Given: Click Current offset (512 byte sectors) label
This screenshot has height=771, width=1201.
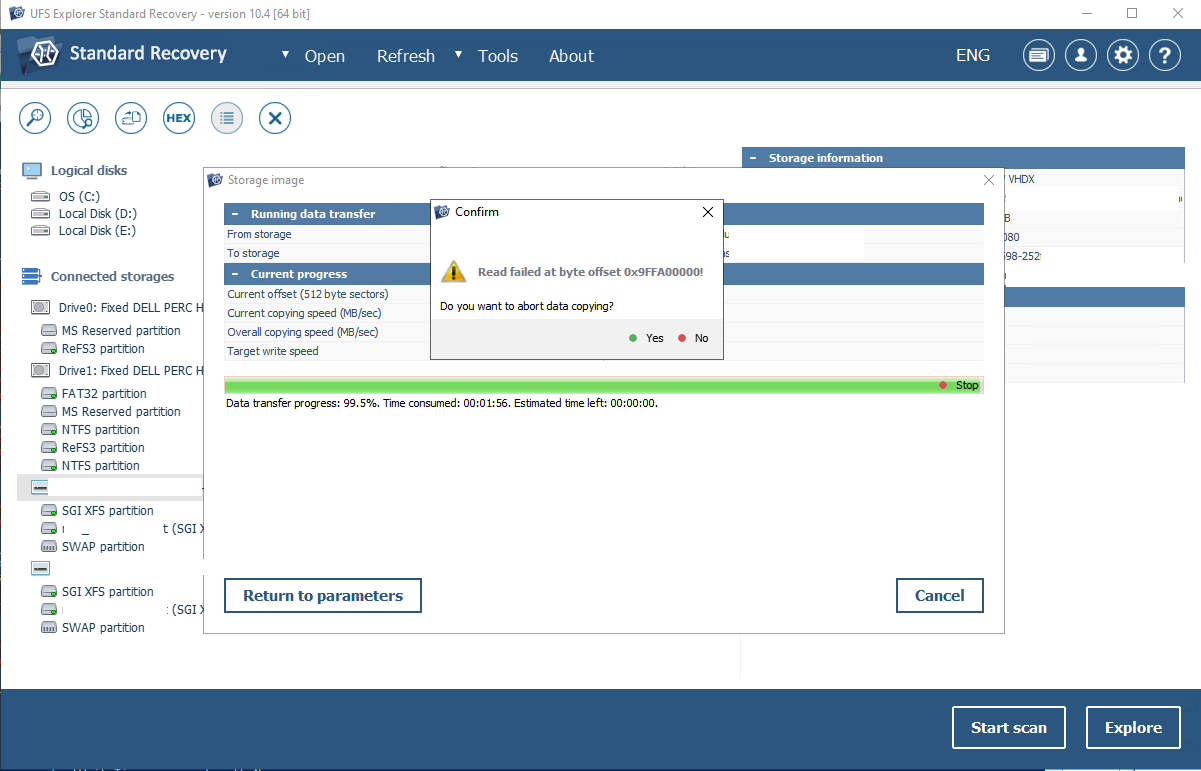Looking at the screenshot, I should tap(307, 294).
